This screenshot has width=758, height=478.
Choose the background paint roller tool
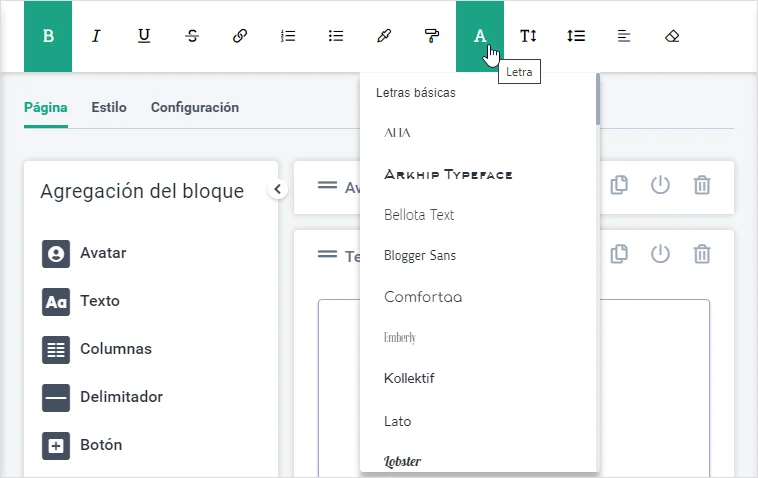(432, 36)
